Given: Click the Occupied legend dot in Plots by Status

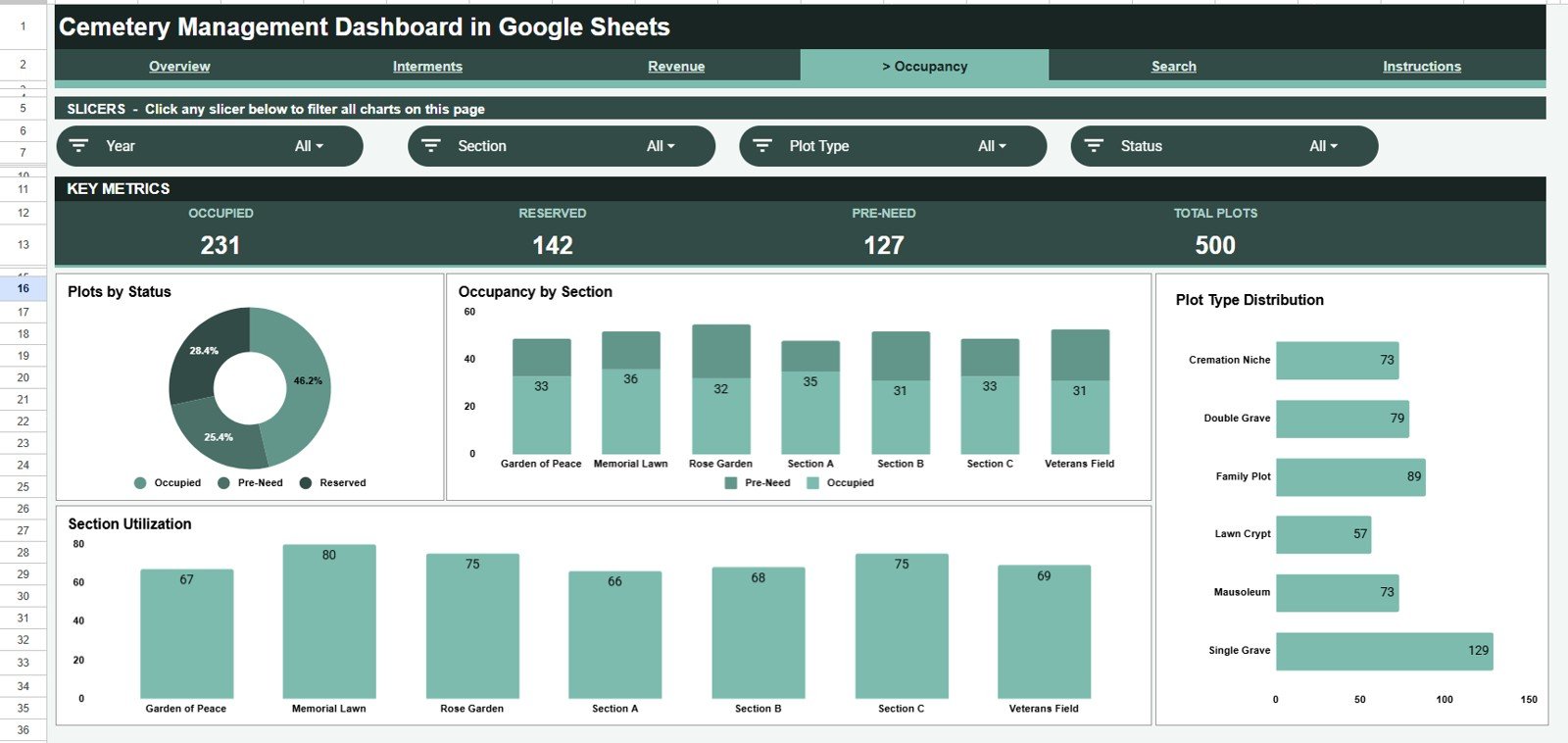Looking at the screenshot, I should click(140, 483).
